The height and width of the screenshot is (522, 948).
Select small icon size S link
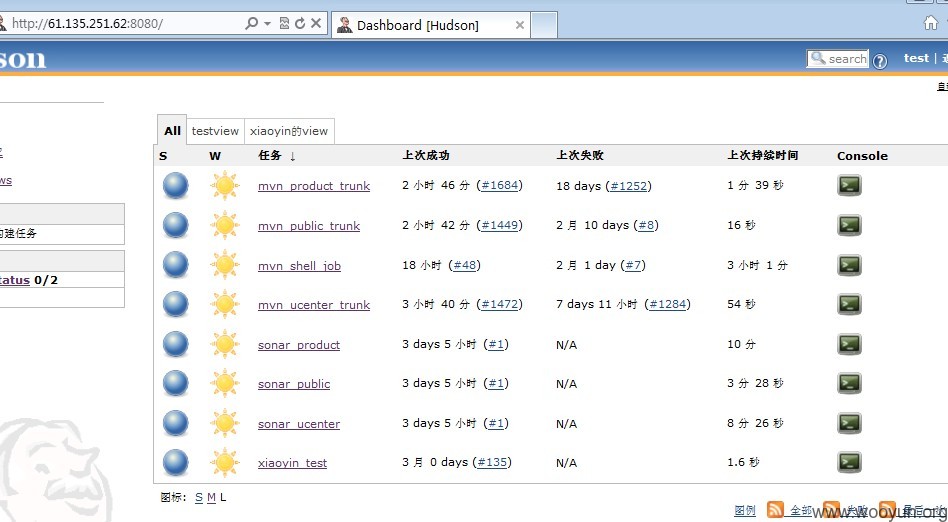(199, 497)
